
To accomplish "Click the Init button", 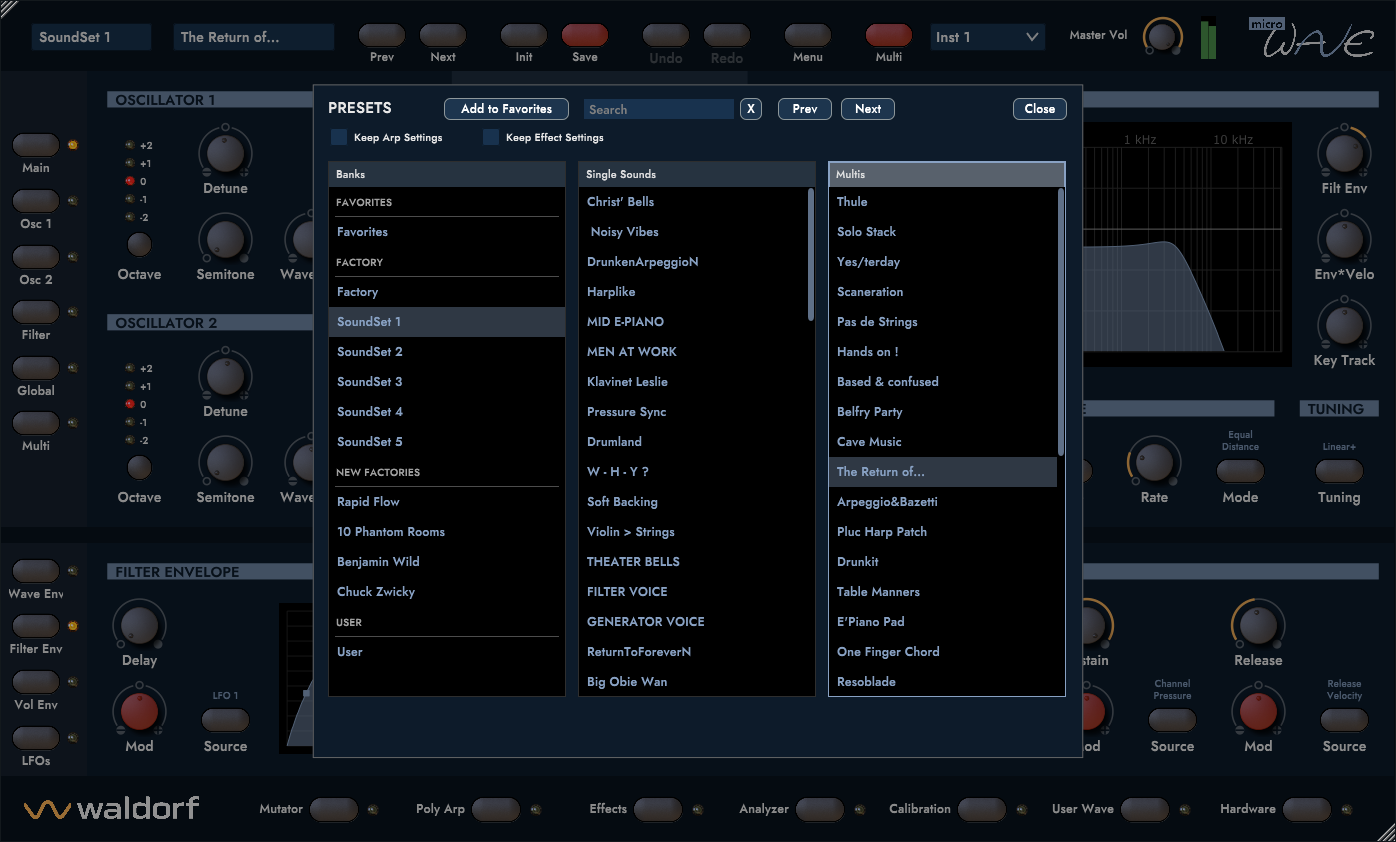I will pos(524,36).
